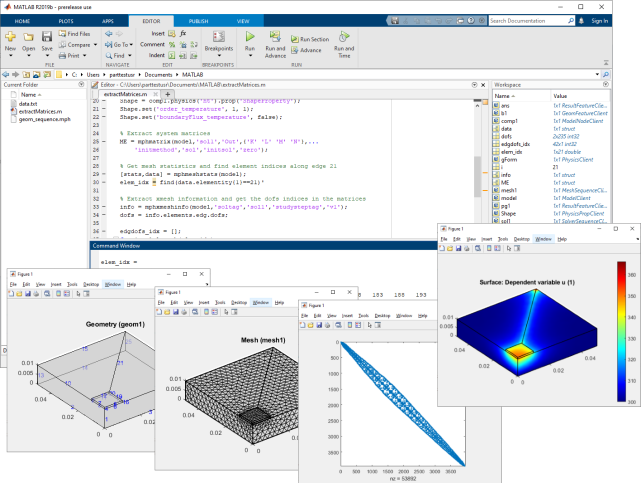The height and width of the screenshot is (483, 641).
Task: Click the Run and Advance icon
Action: pyautogui.click(x=276, y=39)
